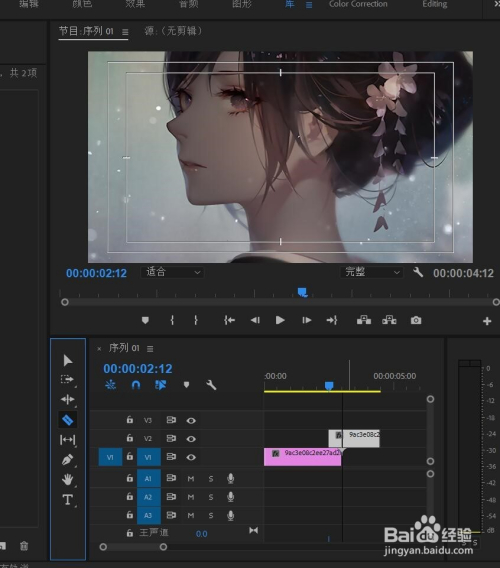Select the Track Select Forward tool

[67, 379]
